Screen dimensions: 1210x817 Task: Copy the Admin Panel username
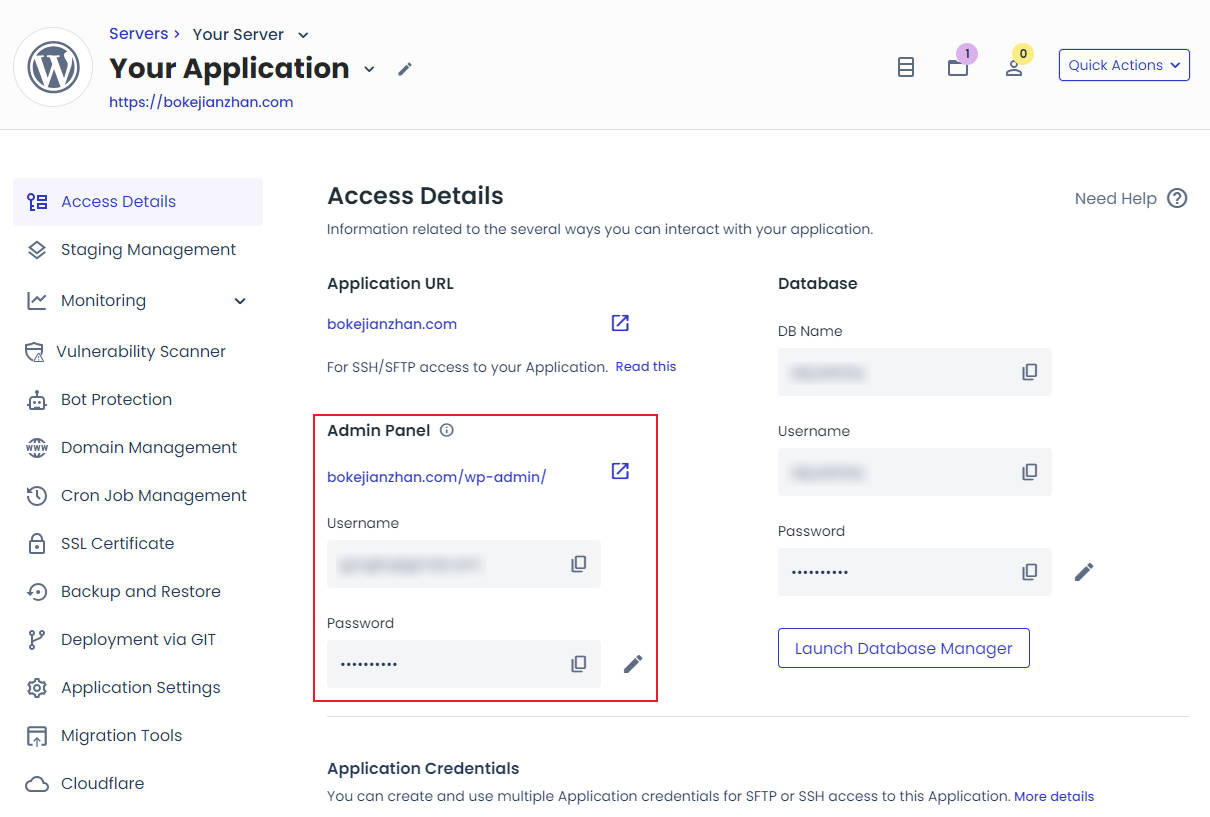[x=579, y=564]
